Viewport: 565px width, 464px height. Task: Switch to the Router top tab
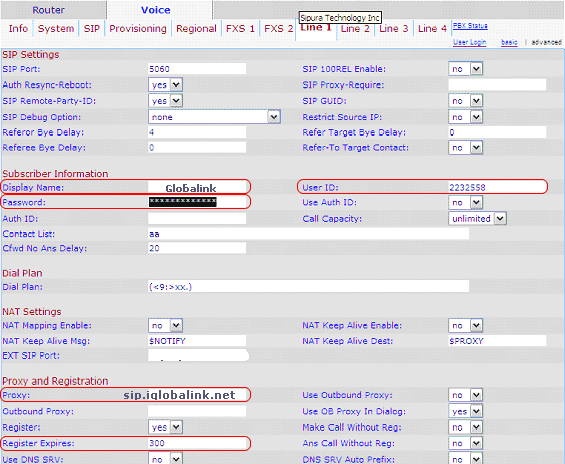click(49, 10)
